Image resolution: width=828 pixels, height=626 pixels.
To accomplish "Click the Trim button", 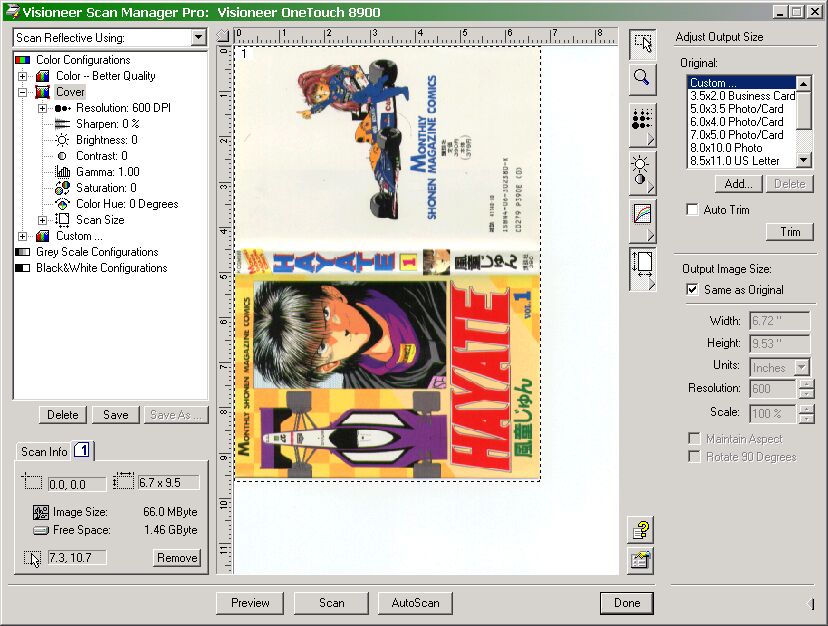I will [790, 231].
